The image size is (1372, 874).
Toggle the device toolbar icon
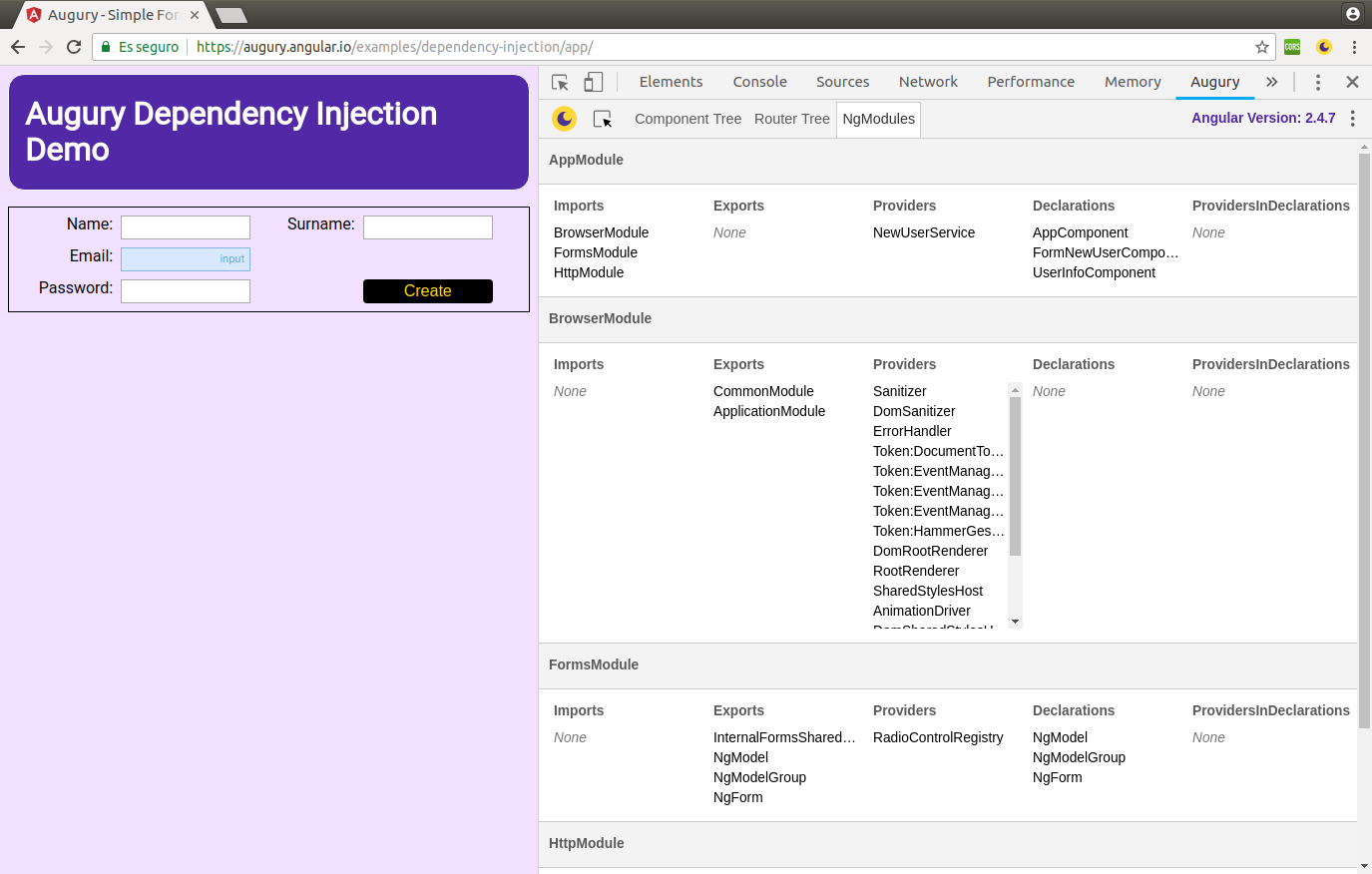click(x=594, y=83)
